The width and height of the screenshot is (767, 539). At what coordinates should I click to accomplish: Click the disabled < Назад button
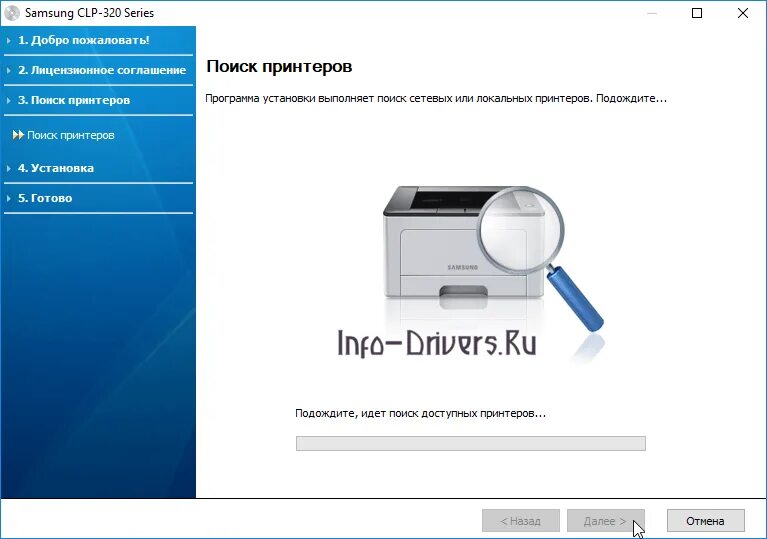pos(520,521)
